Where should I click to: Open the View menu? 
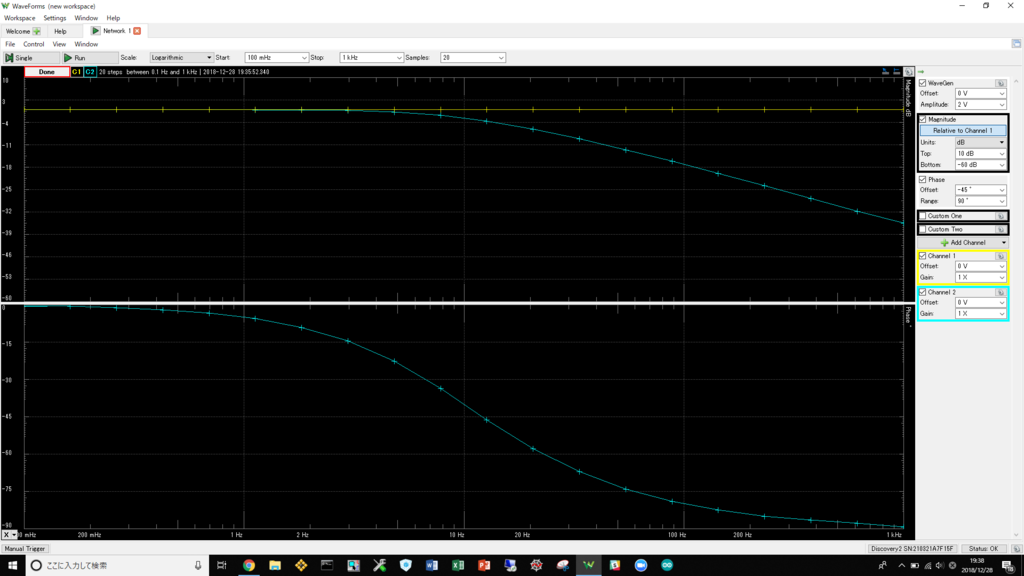click(59, 44)
